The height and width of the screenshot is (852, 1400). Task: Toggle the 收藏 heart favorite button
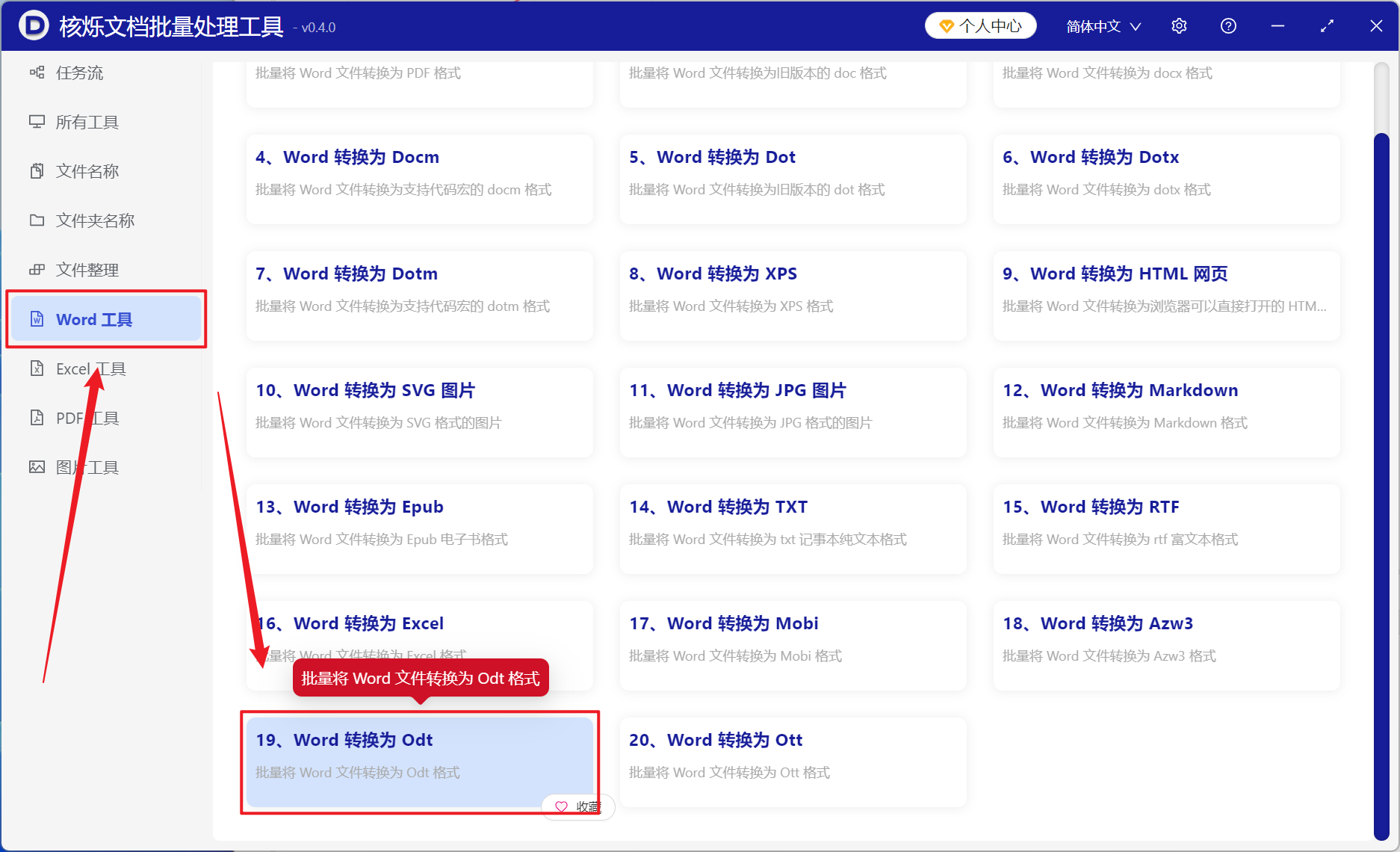click(x=577, y=807)
